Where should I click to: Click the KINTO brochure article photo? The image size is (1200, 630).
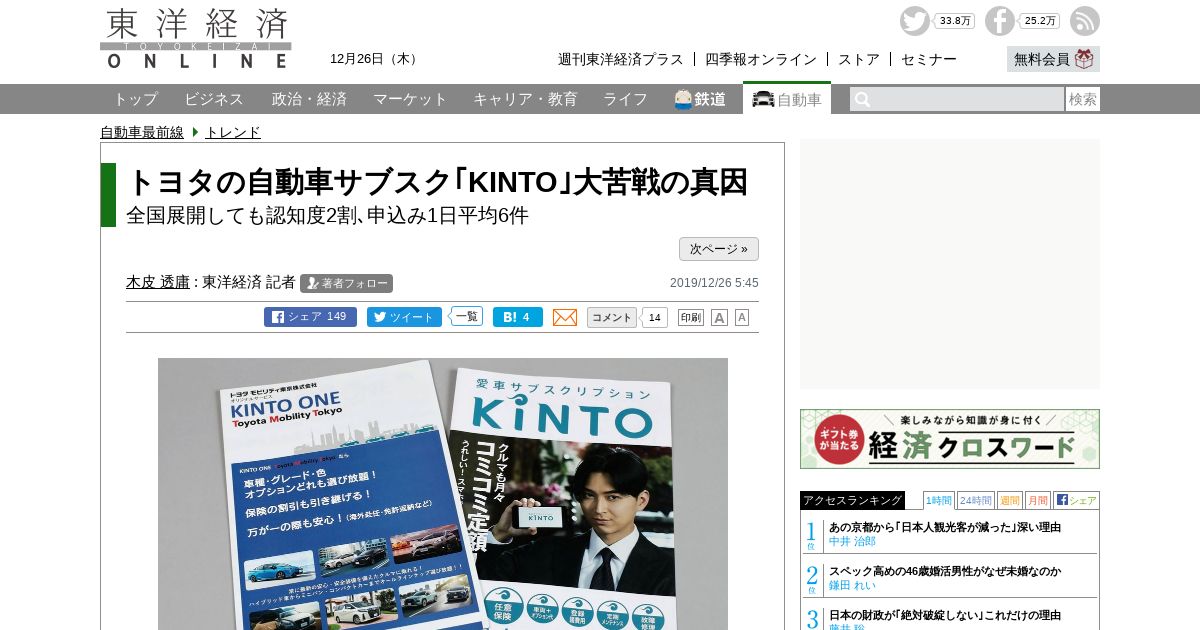[443, 494]
